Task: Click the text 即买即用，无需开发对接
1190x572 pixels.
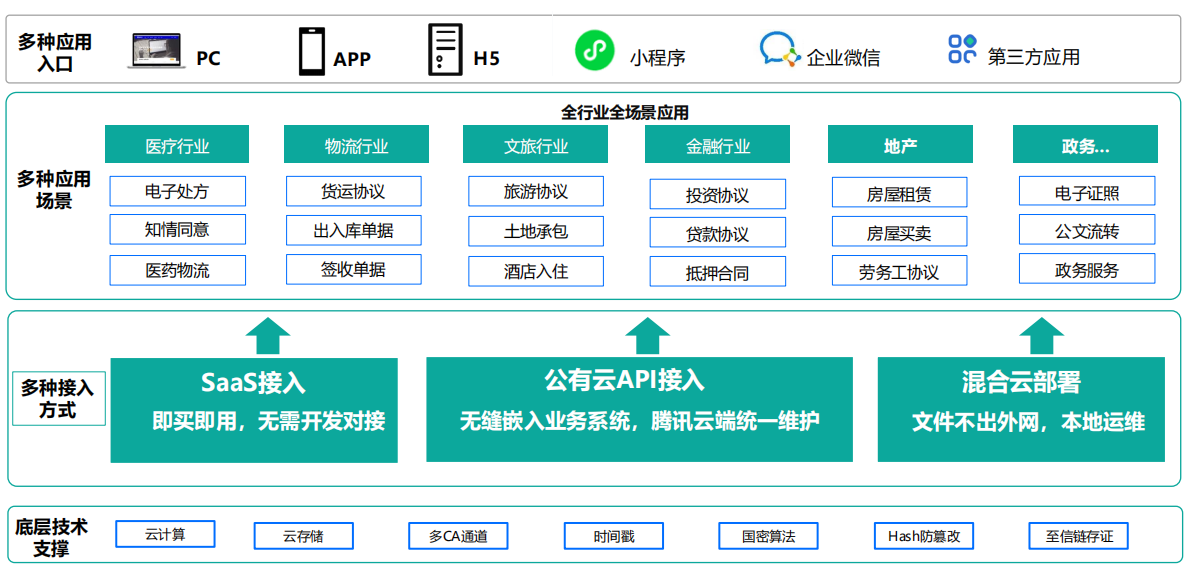Action: tap(269, 421)
